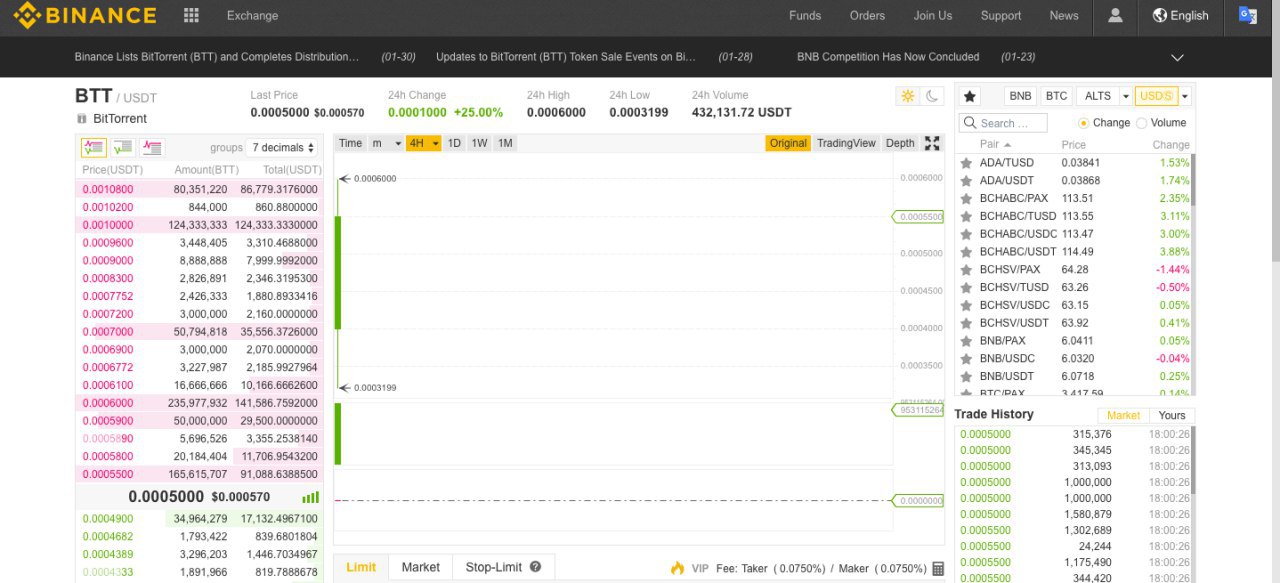Open the Funds menu
This screenshot has width=1280, height=583.
tap(805, 15)
